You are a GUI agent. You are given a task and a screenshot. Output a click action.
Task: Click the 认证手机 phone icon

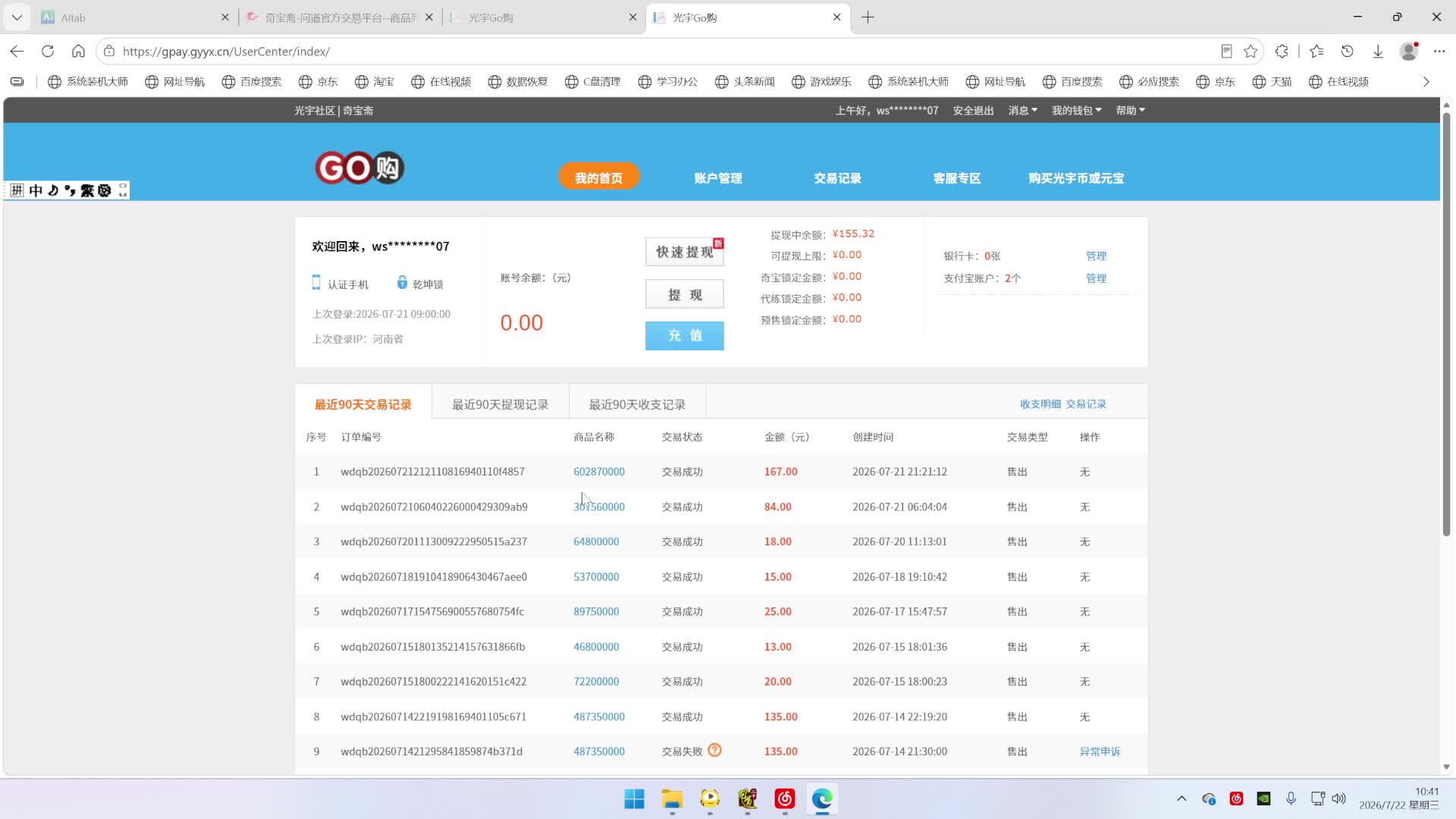pyautogui.click(x=316, y=282)
